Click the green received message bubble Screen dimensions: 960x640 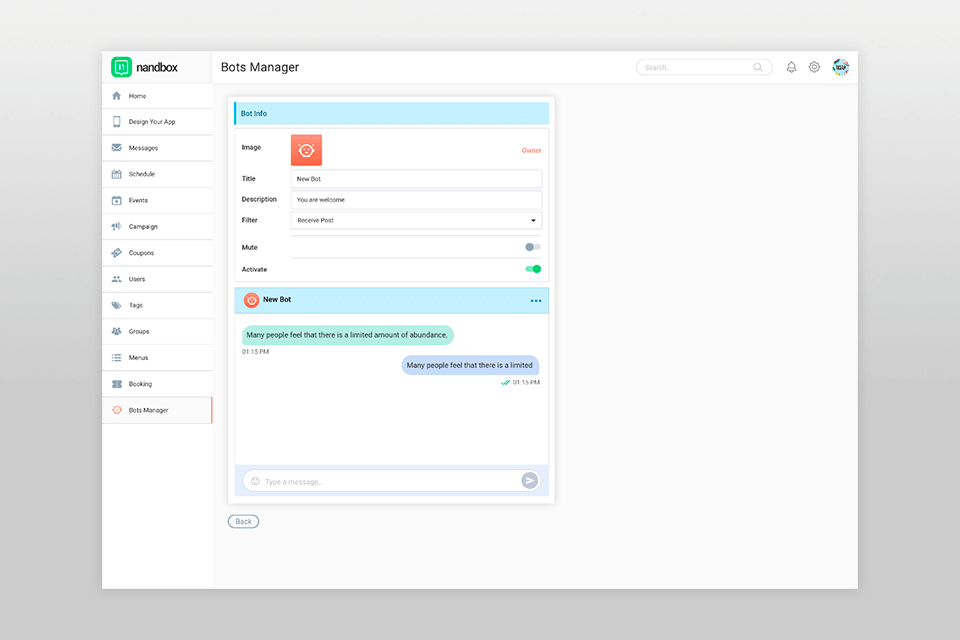tap(348, 335)
